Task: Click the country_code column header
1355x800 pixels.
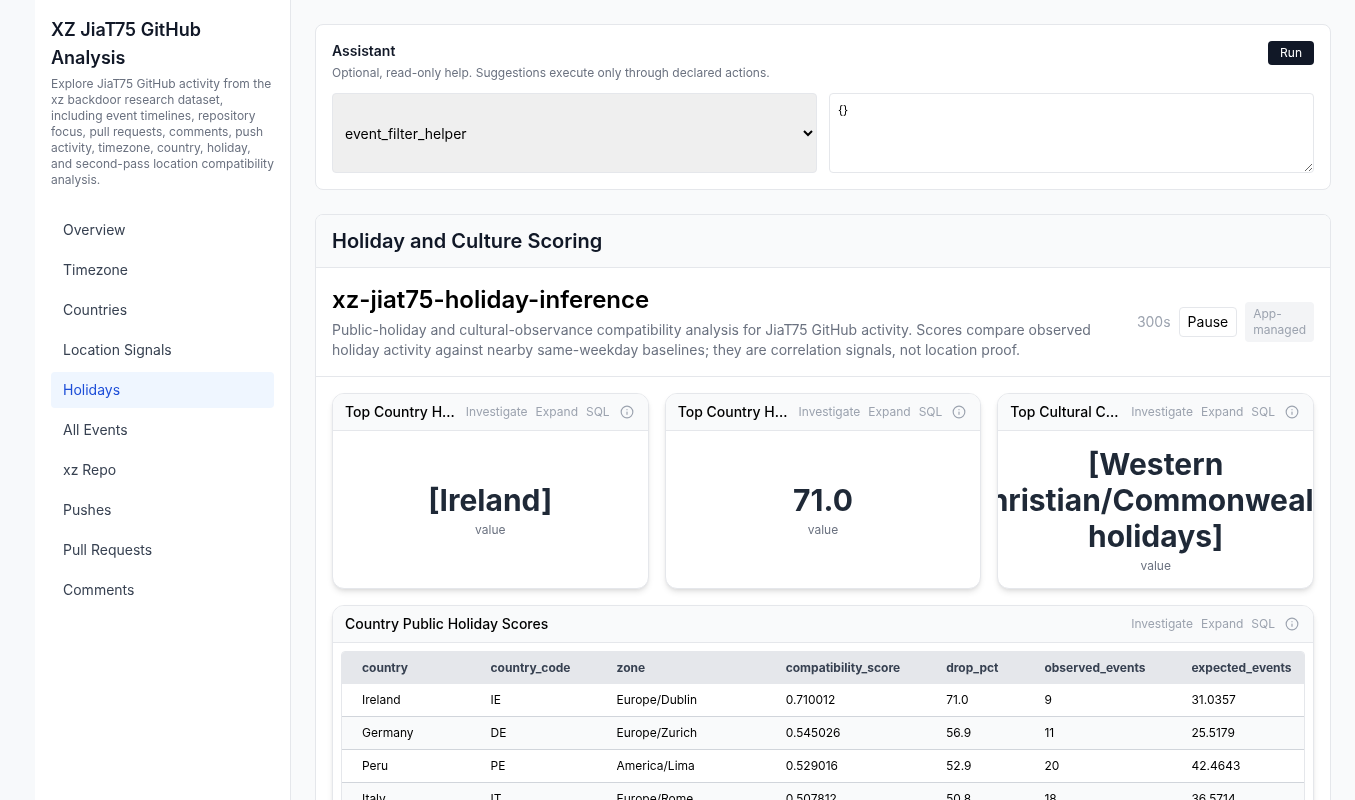Action: [530, 668]
